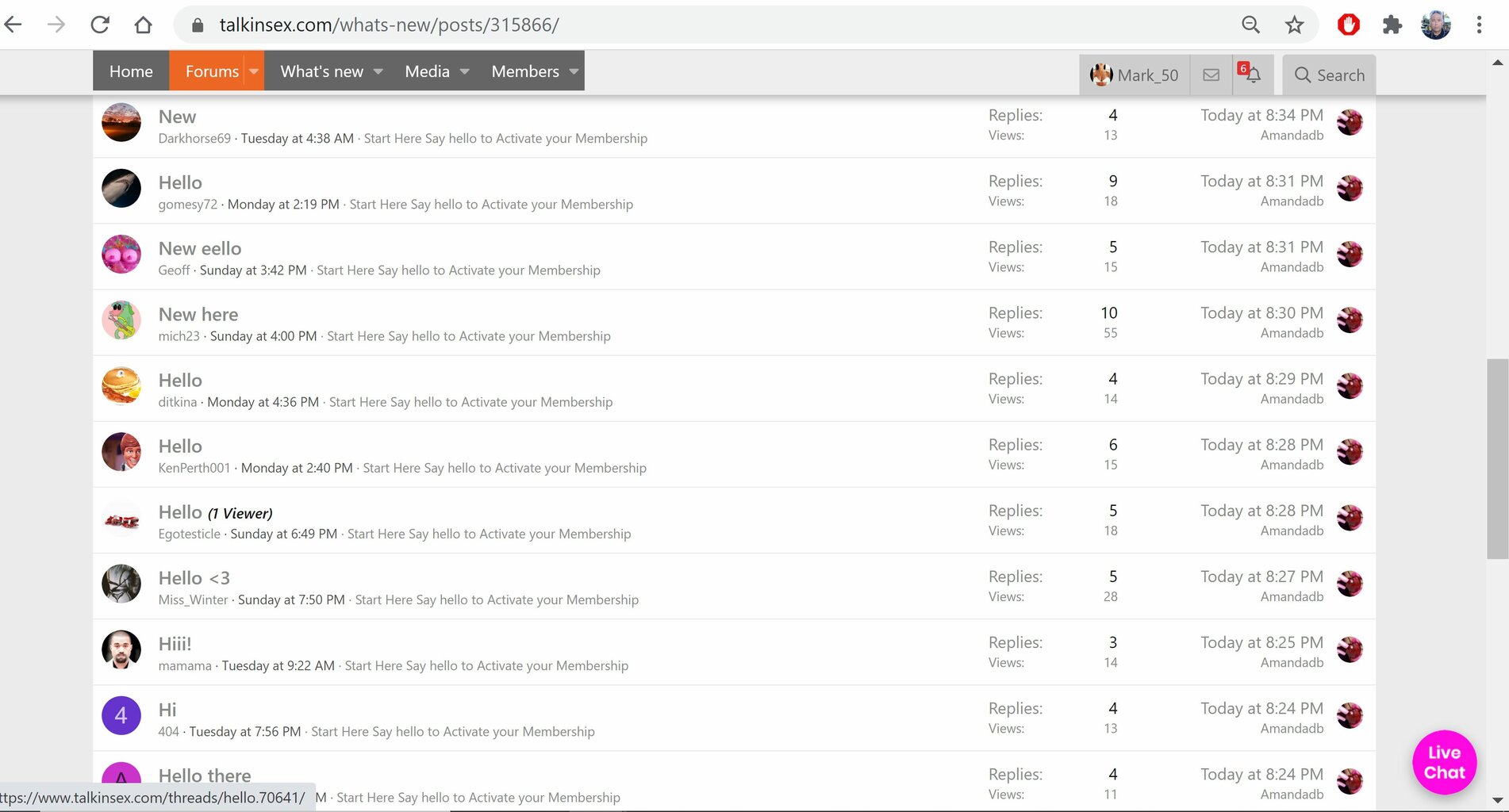Open the inbox envelope icon
Viewport: 1509px width, 812px height.
[1211, 75]
